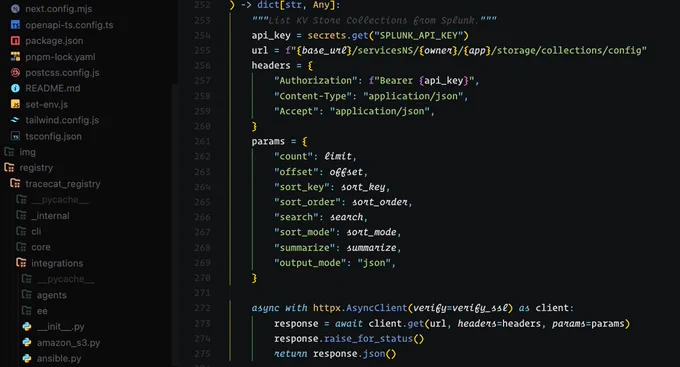
Task: Click the package.json npm icon
Action: click(x=15, y=41)
